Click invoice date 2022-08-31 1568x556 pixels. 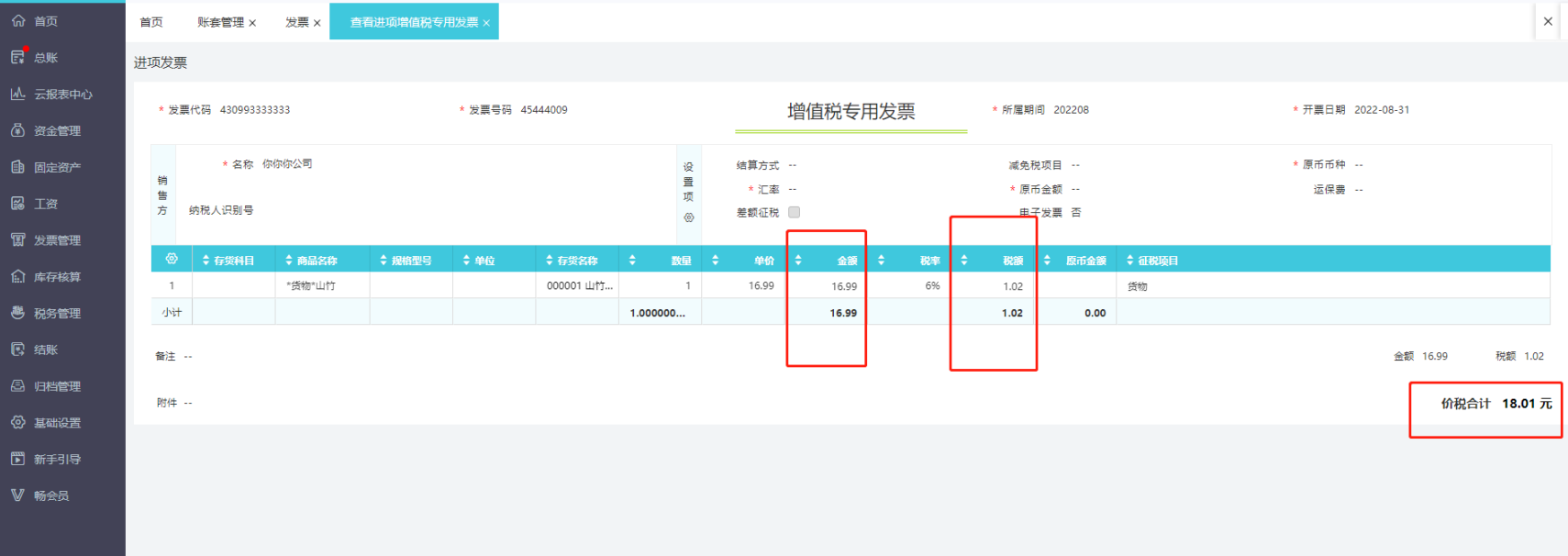pos(1382,109)
